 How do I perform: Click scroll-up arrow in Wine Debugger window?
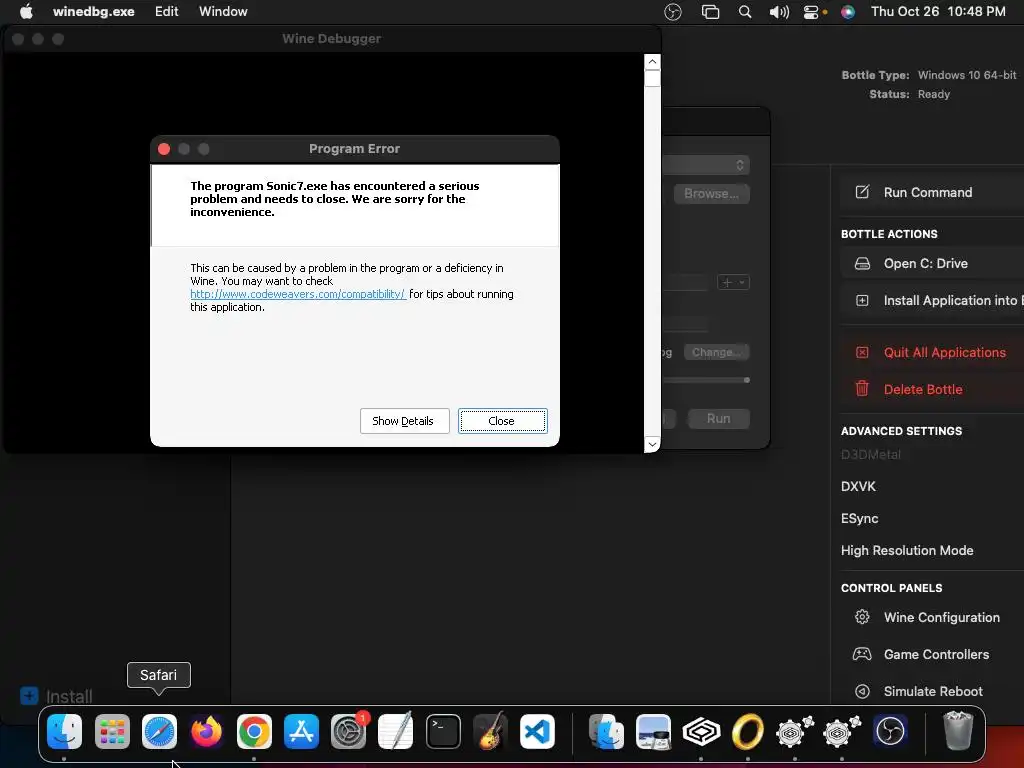652,62
